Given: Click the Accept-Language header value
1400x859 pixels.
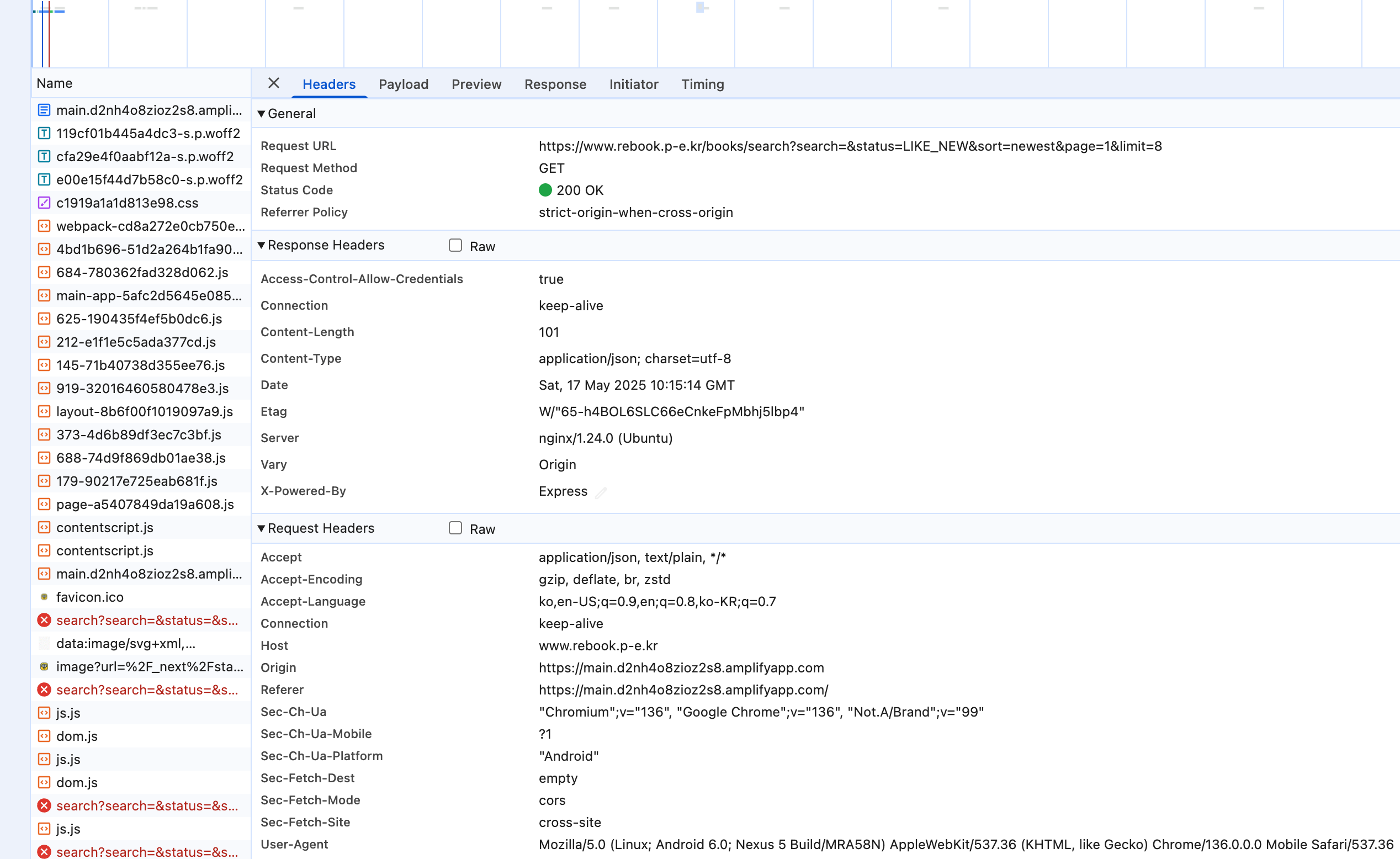Looking at the screenshot, I should 657,601.
